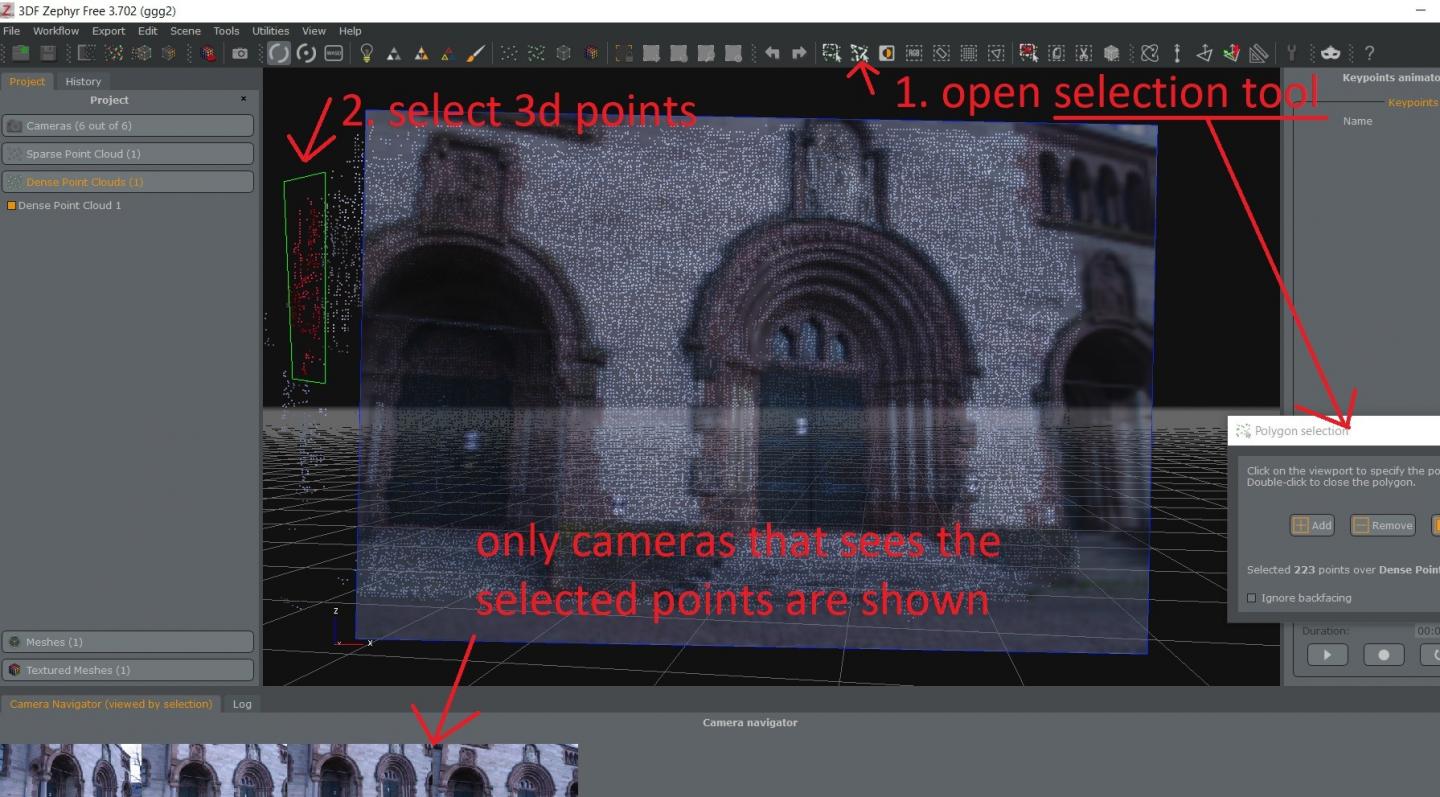Toggle the lightbulb lighting icon

(367, 53)
